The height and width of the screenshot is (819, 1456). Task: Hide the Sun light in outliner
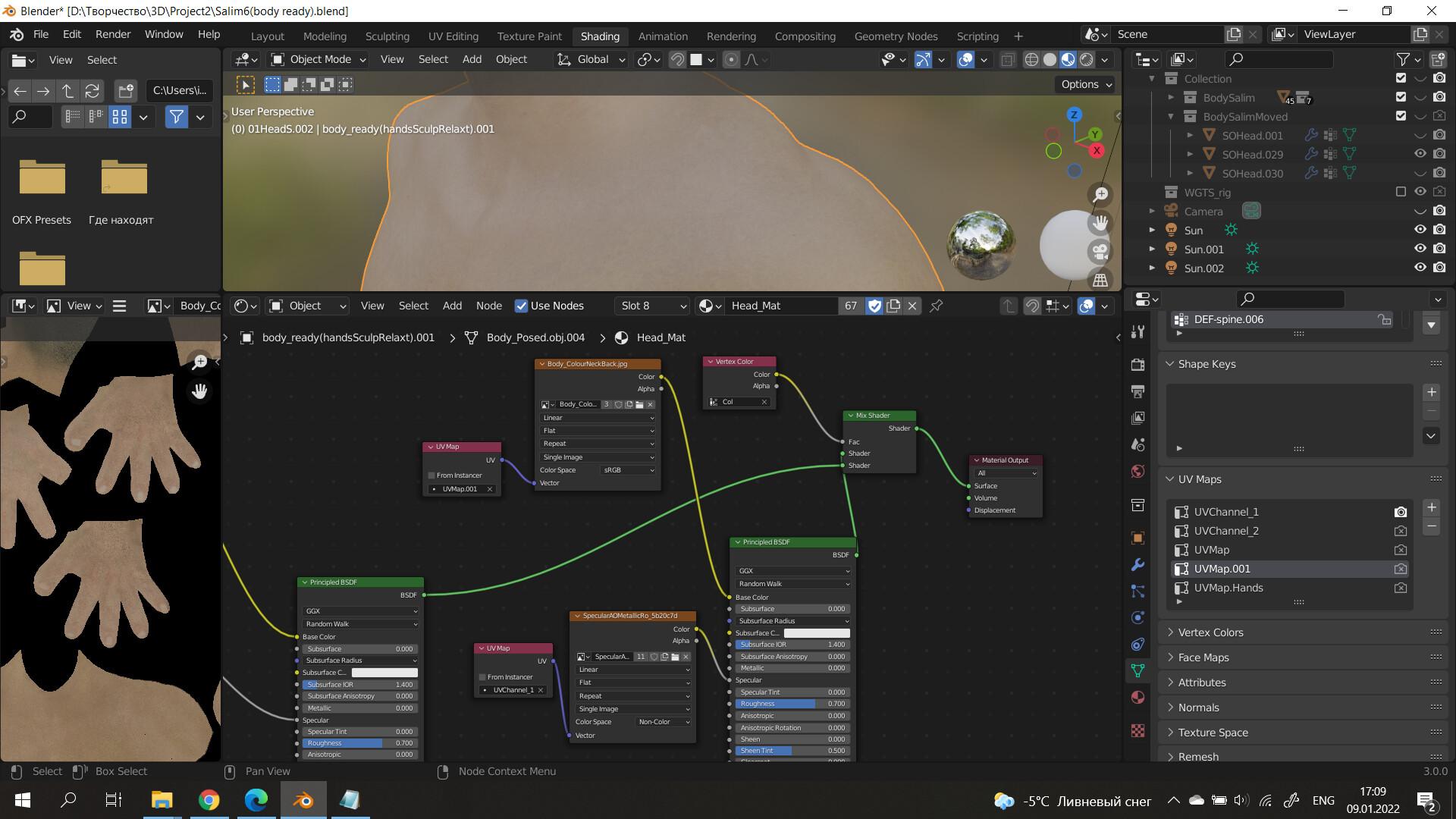pyautogui.click(x=1420, y=230)
